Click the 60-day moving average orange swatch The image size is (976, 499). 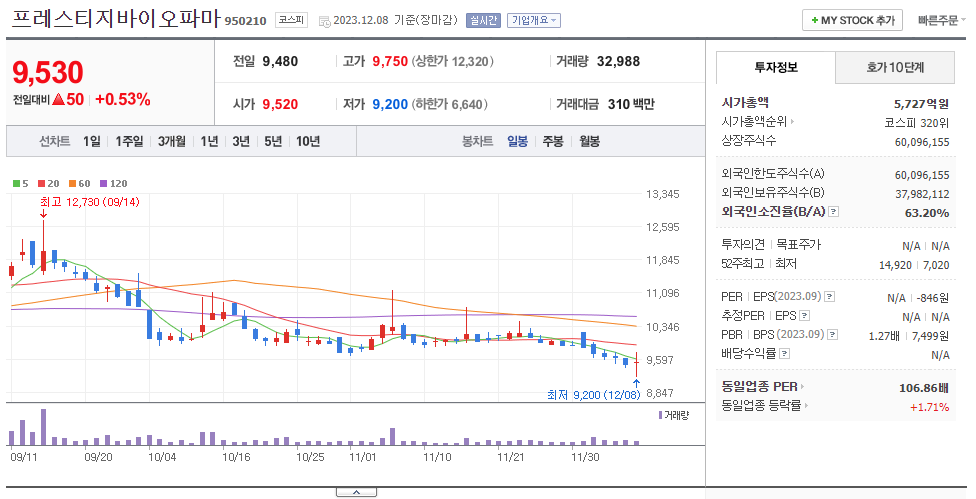[x=72, y=184]
